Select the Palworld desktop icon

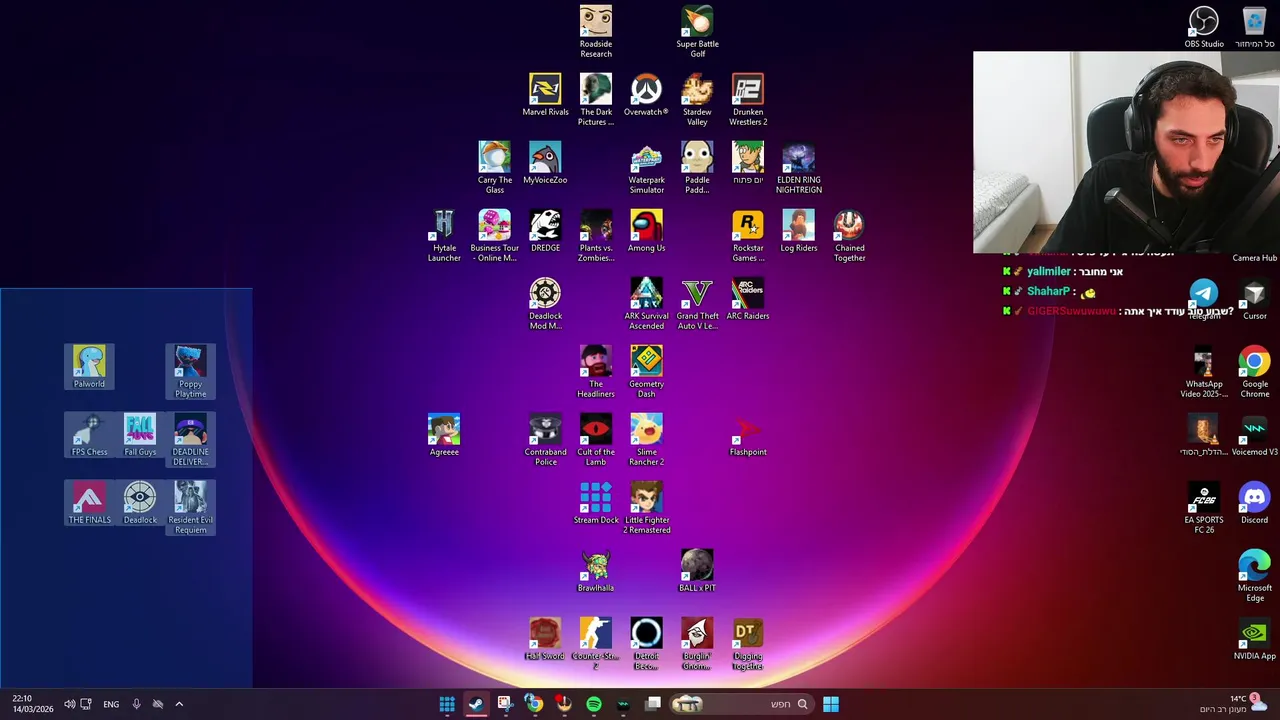point(89,367)
